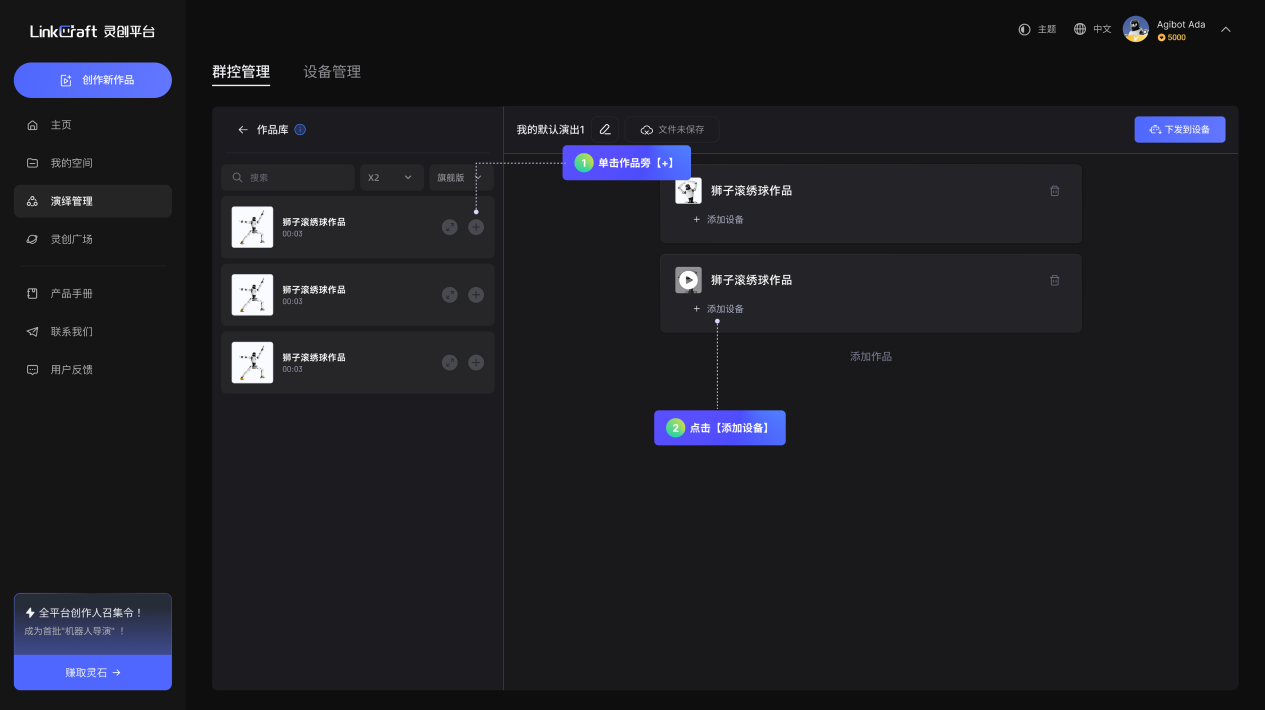Viewport: 1265px width, 710px height.
Task: Open the X2 model dropdown
Action: (x=391, y=177)
